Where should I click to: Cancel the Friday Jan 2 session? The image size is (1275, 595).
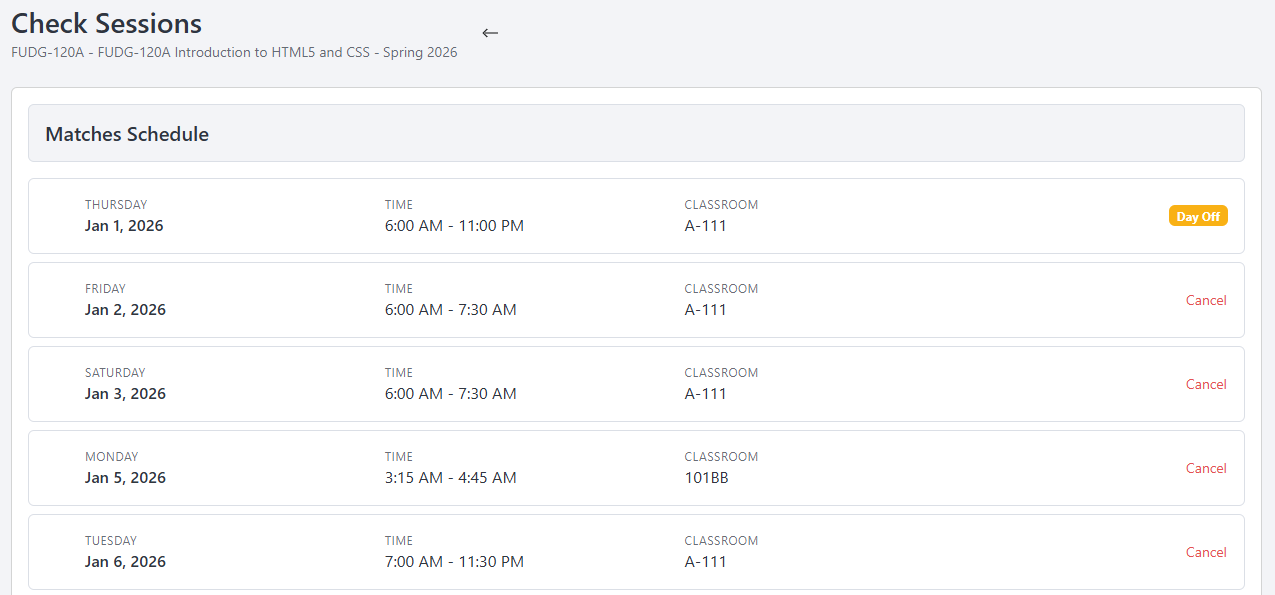pos(1206,300)
